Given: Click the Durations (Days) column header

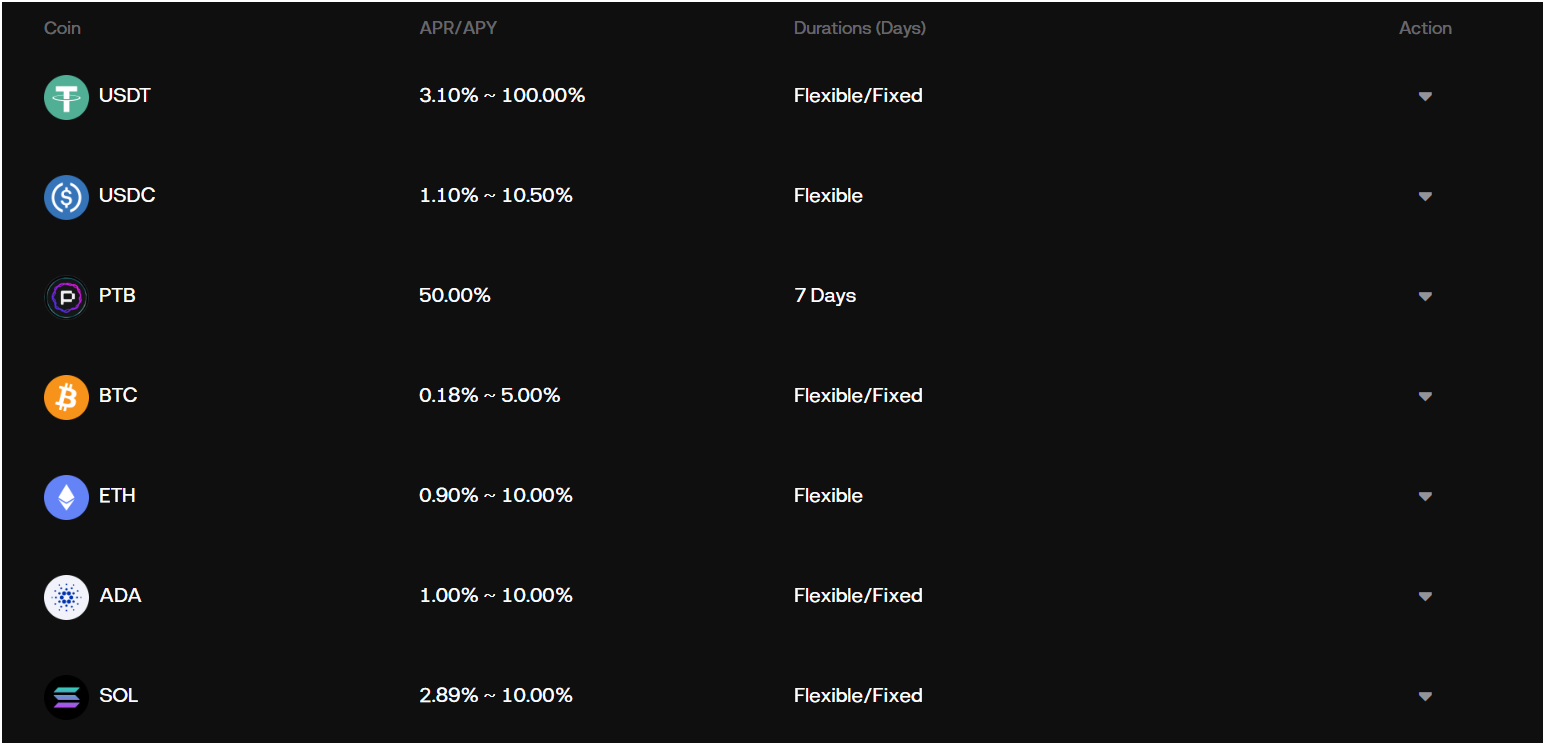Looking at the screenshot, I should click(x=860, y=28).
